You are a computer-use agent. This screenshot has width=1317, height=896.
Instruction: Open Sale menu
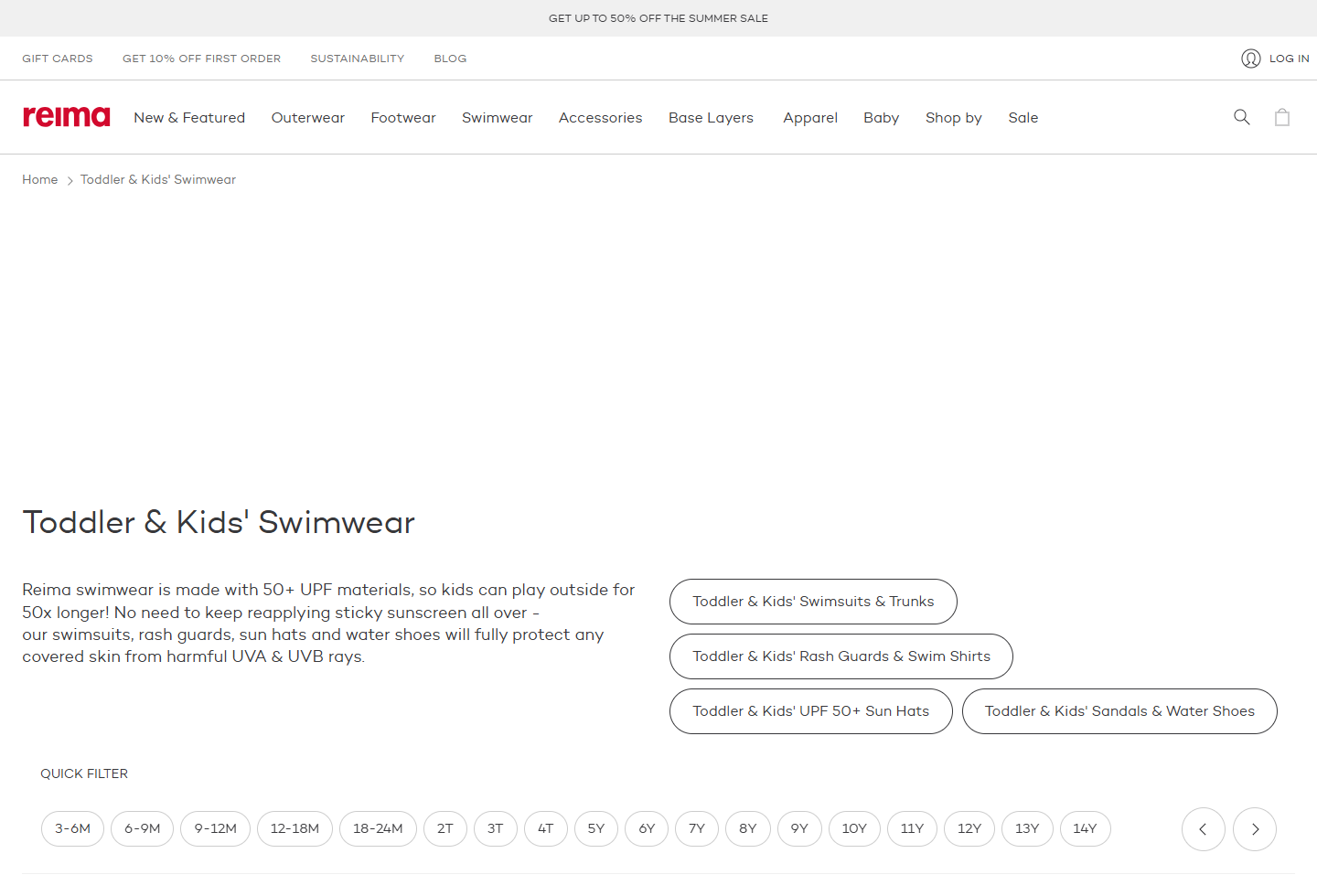pyautogui.click(x=1023, y=118)
